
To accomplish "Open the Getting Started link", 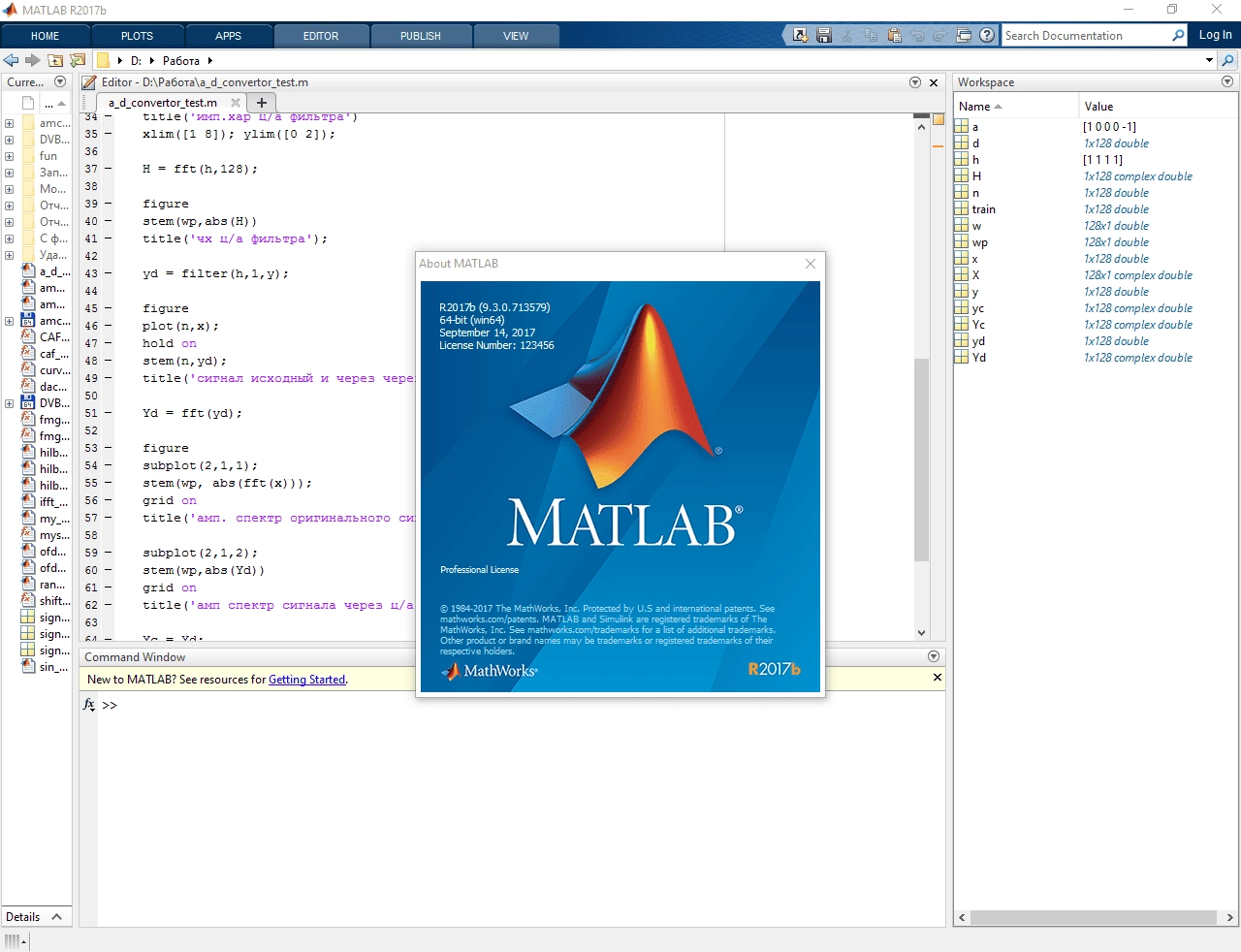I will click(307, 680).
